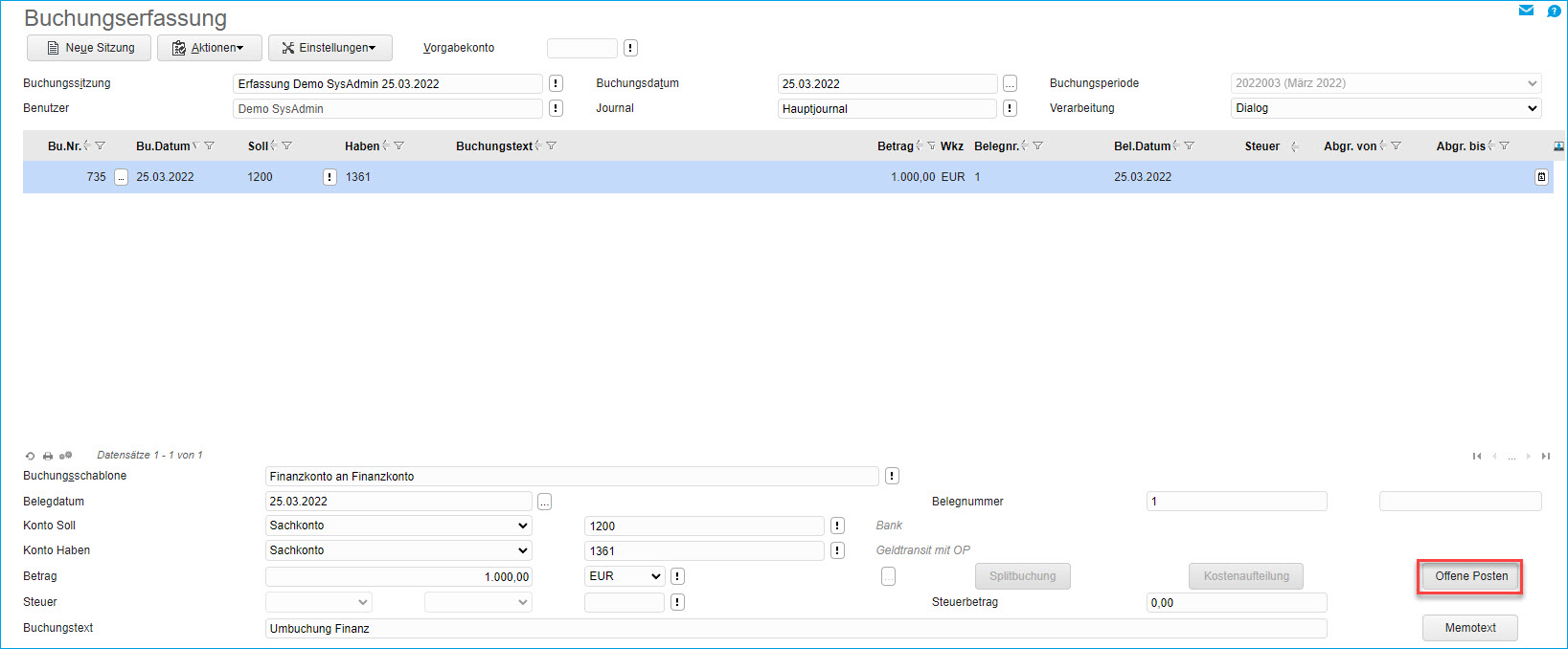
Task: Open date picker next to Buchungsdatum field
Action: (1010, 84)
